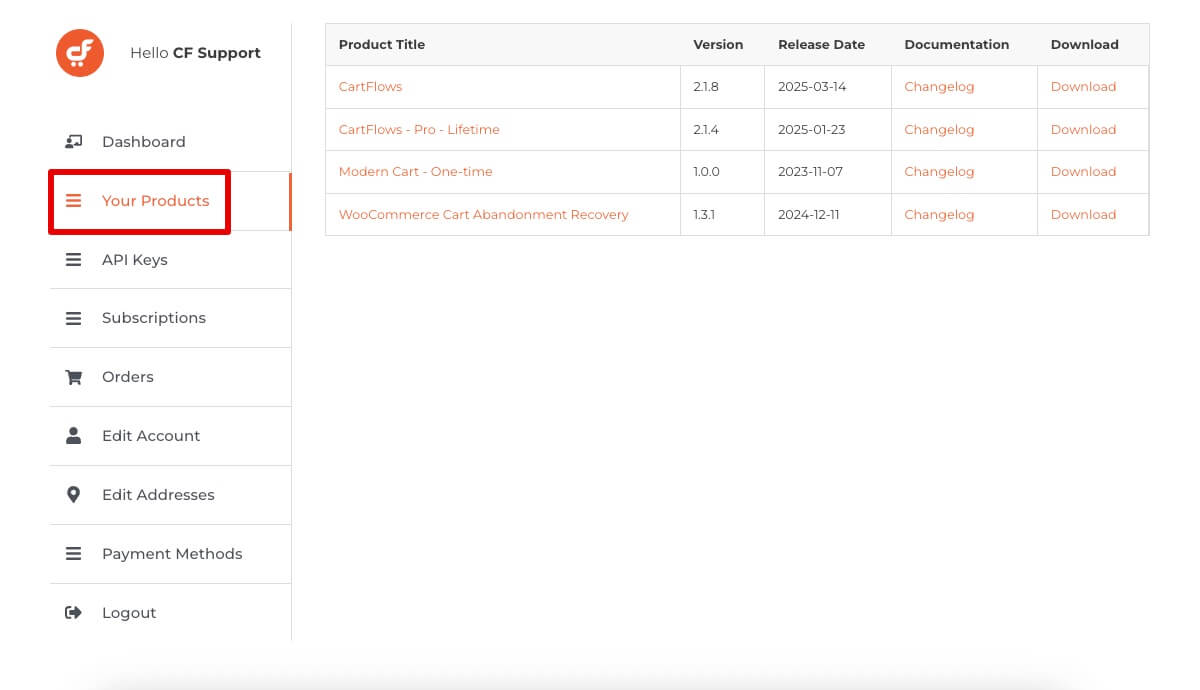
Task: Click the Product Title column header
Action: pos(382,45)
